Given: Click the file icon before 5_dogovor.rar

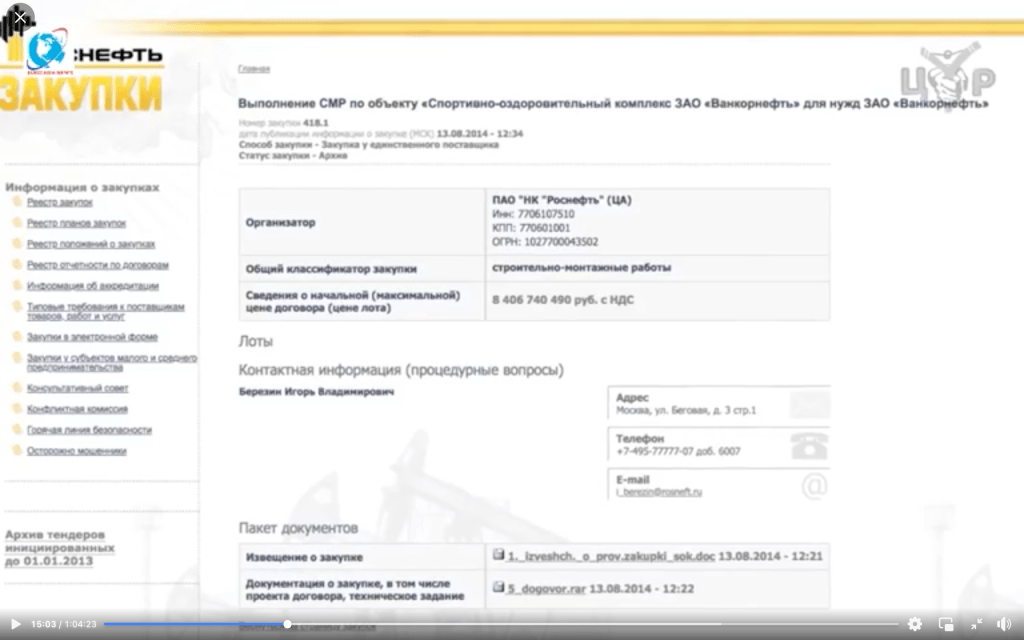Looking at the screenshot, I should (x=498, y=588).
